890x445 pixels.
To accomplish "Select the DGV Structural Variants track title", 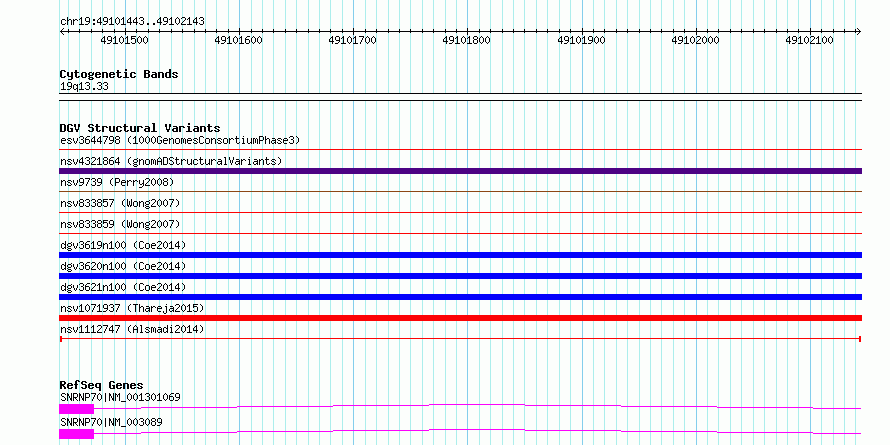I will pyautogui.click(x=140, y=128).
